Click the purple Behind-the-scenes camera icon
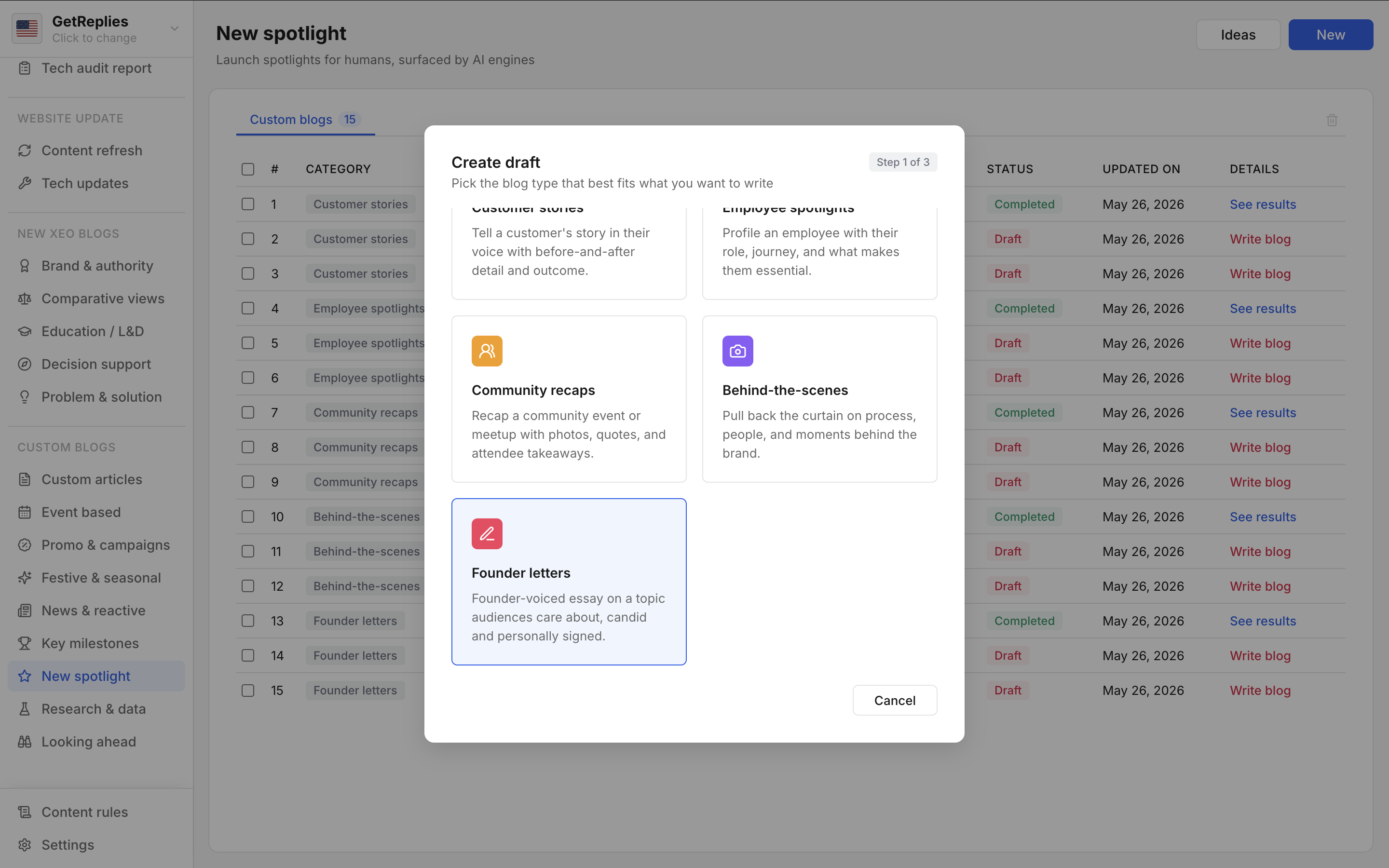Screen dimensions: 1389x868 coord(737,351)
